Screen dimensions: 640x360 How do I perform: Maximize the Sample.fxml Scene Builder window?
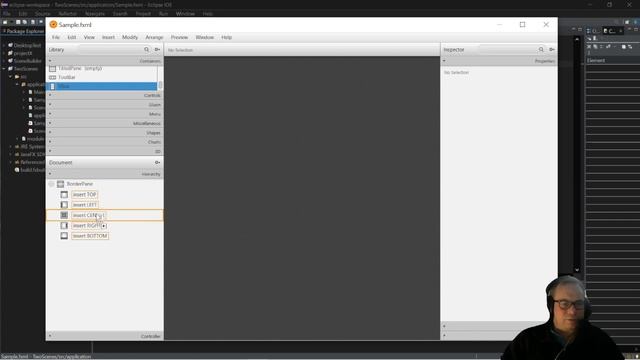[x=522, y=24]
